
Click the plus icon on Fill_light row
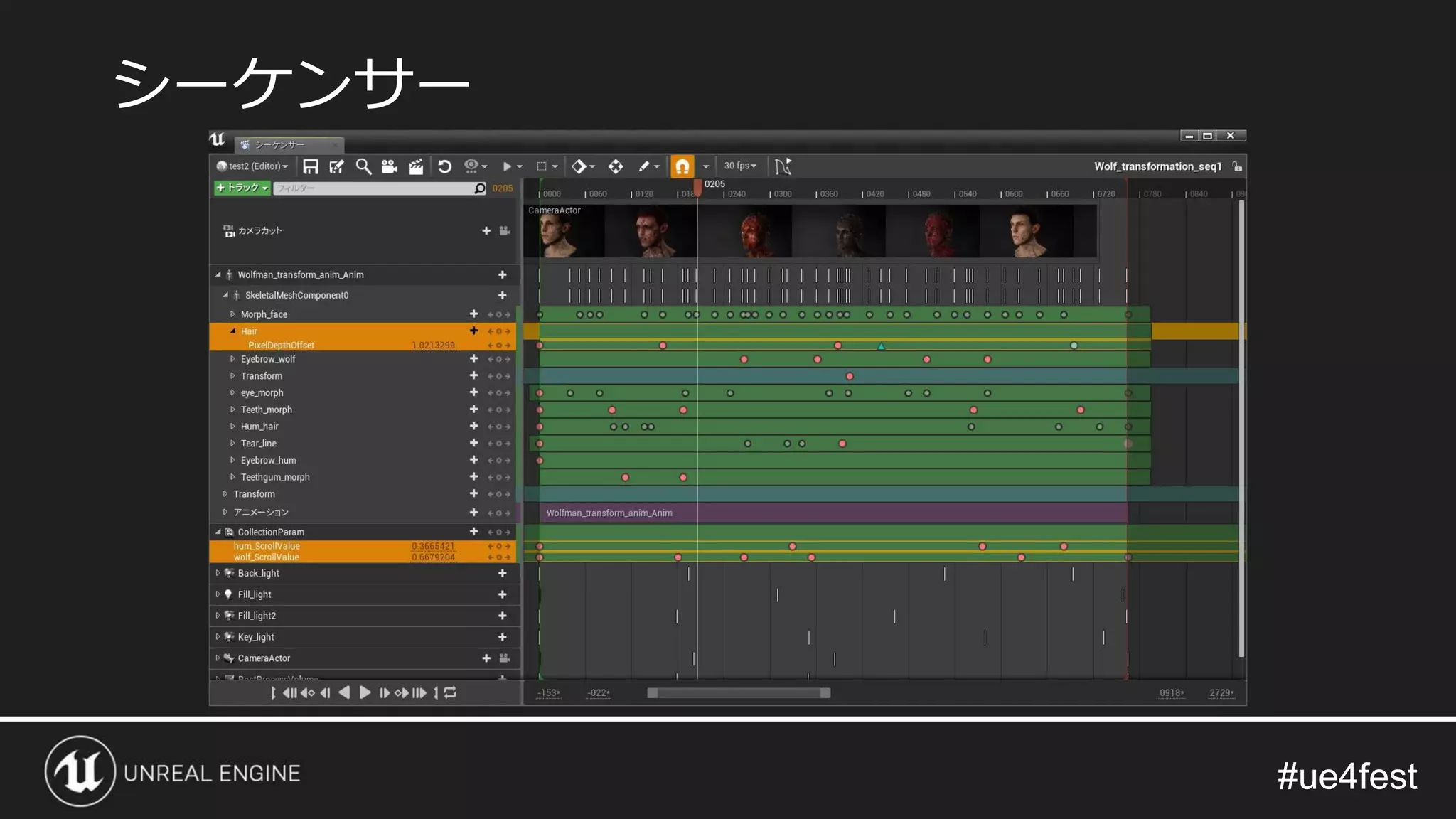[503, 594]
